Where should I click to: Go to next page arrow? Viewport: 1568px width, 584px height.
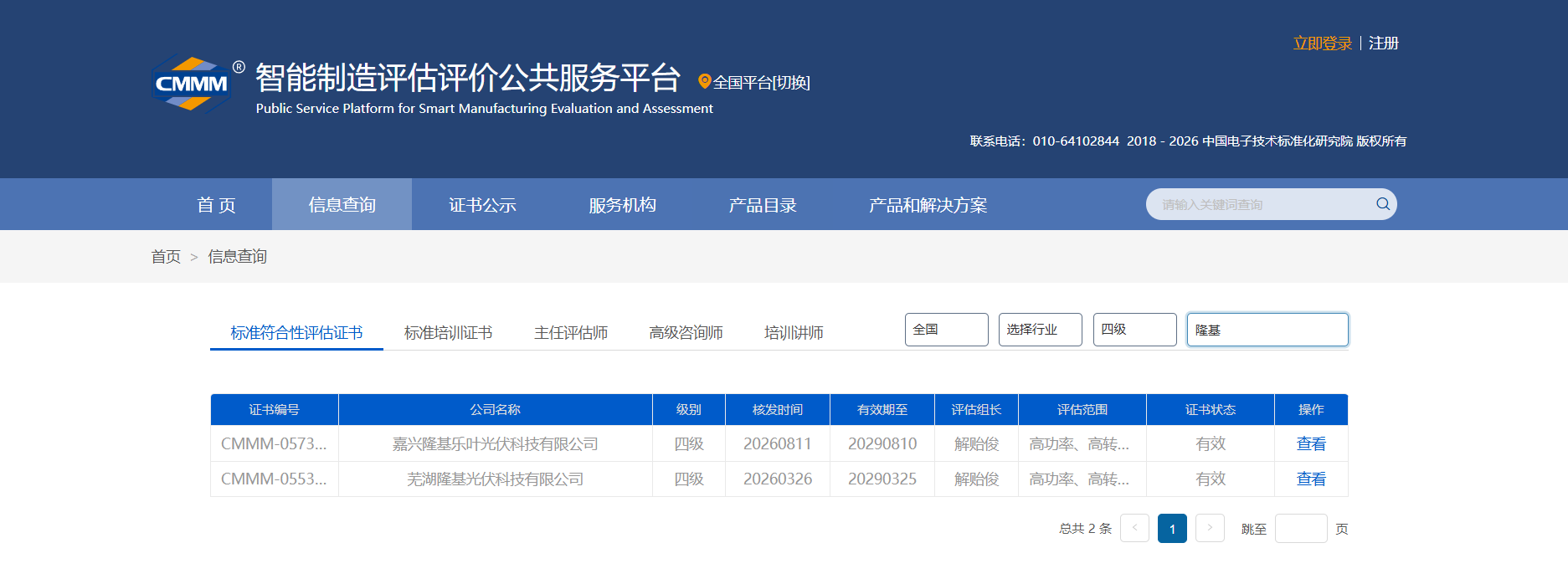[1210, 528]
